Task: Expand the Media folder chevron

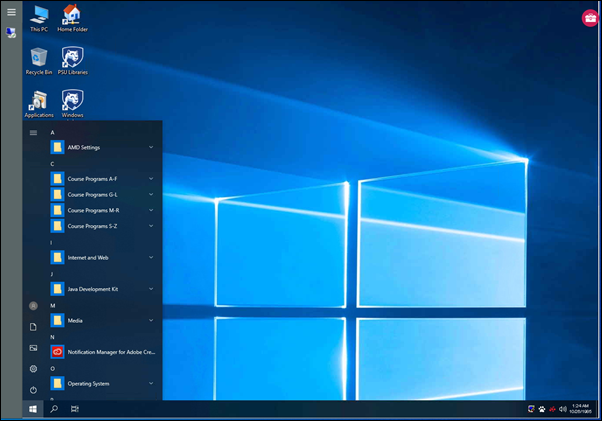Action: coord(151,320)
